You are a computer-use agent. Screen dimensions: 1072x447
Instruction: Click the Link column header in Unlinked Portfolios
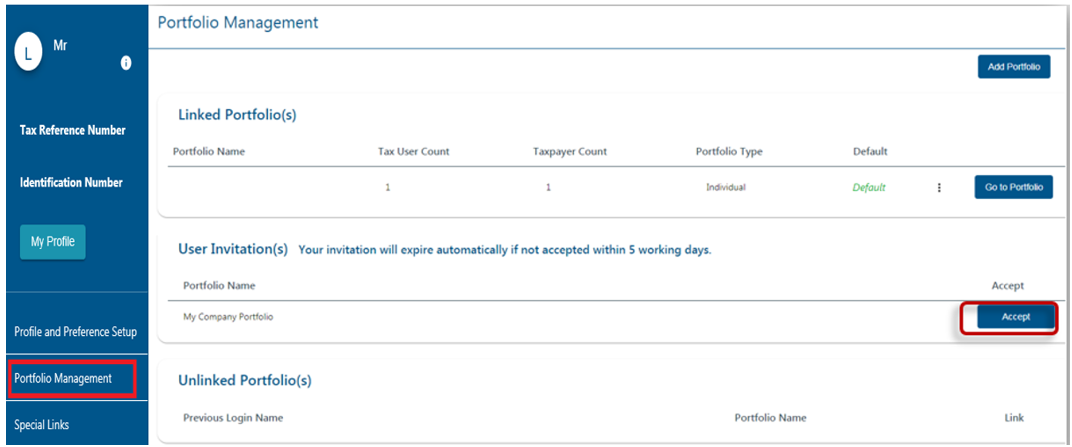(x=1014, y=418)
